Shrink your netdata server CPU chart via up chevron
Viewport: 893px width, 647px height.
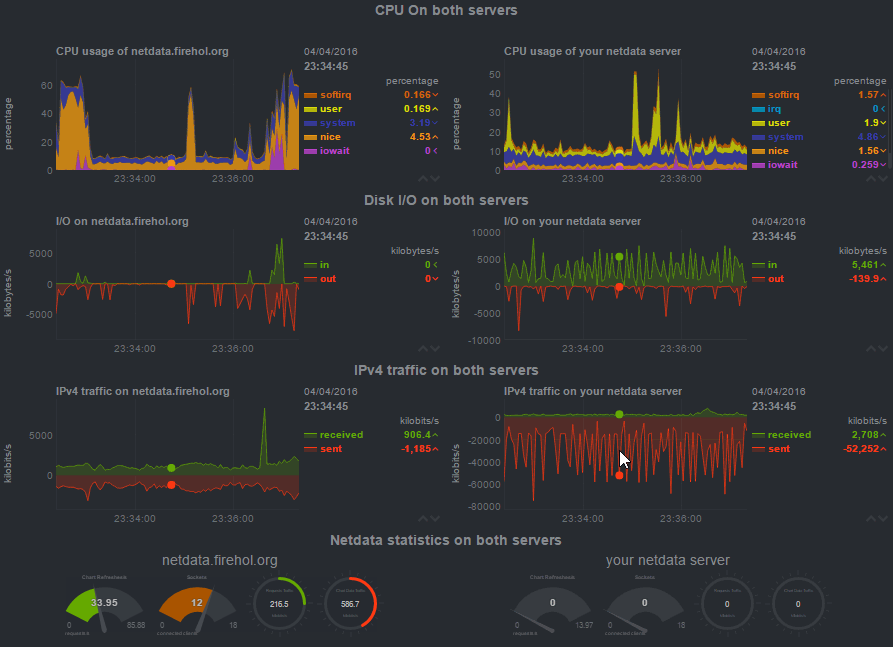(871, 179)
